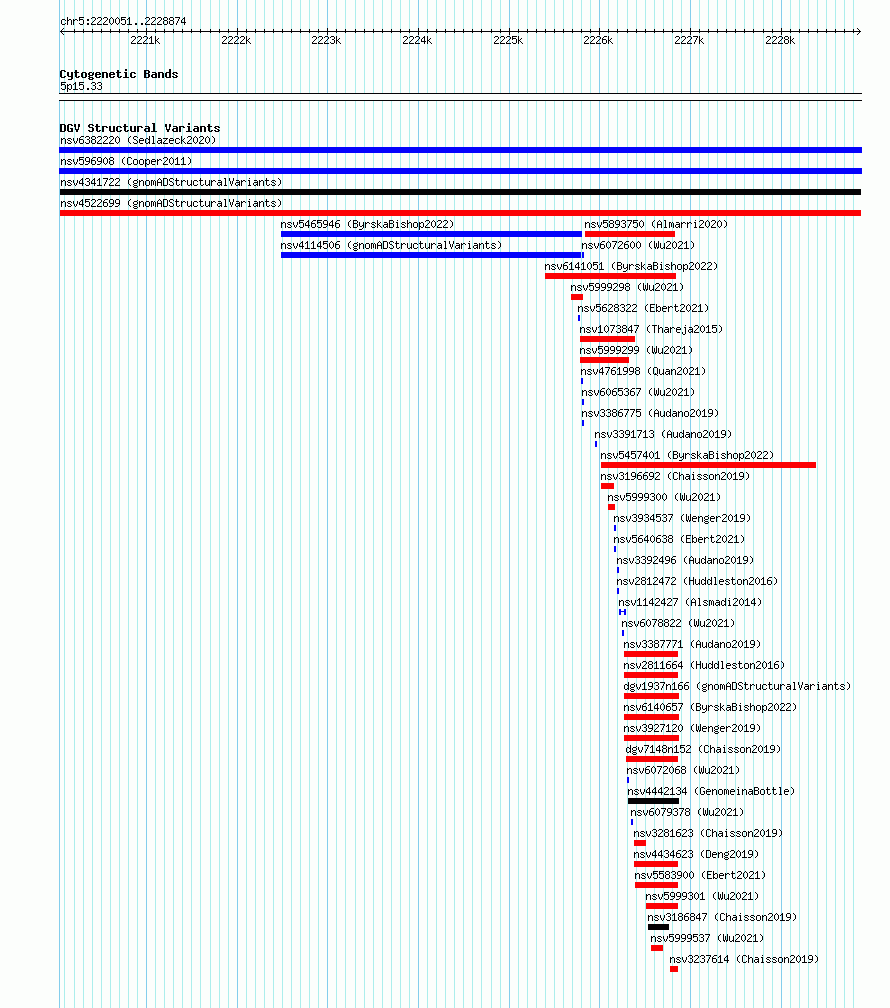Click the 2226k ruler tick label
Image resolution: width=890 pixels, height=1008 pixels.
598,40
